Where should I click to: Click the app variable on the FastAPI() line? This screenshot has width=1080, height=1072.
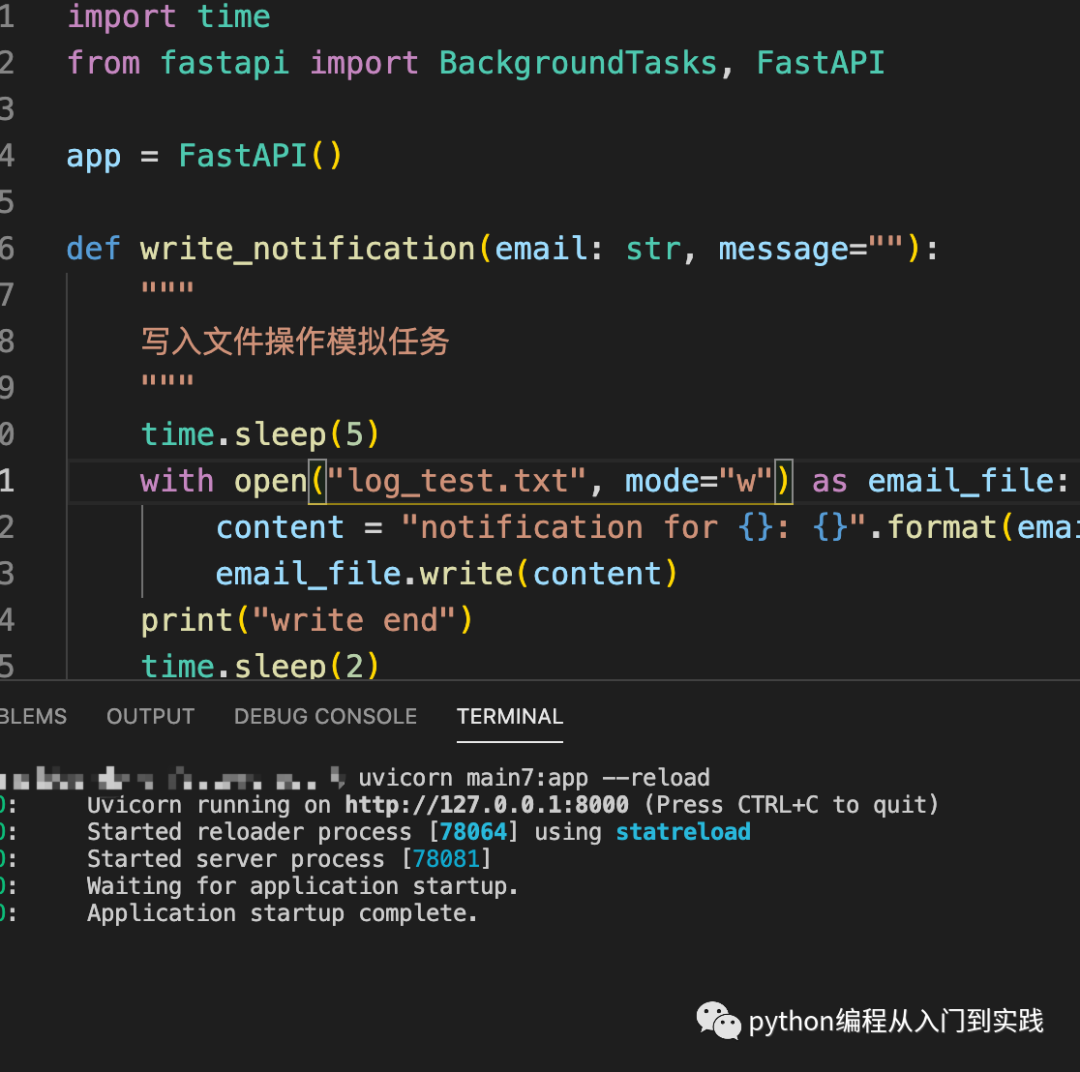(93, 156)
